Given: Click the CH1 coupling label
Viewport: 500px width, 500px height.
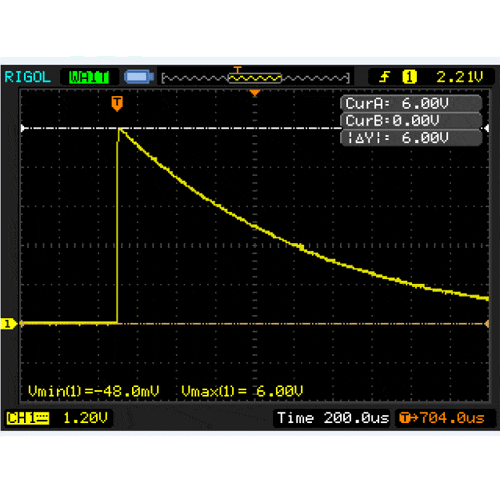Looking at the screenshot, I should coord(28,418).
